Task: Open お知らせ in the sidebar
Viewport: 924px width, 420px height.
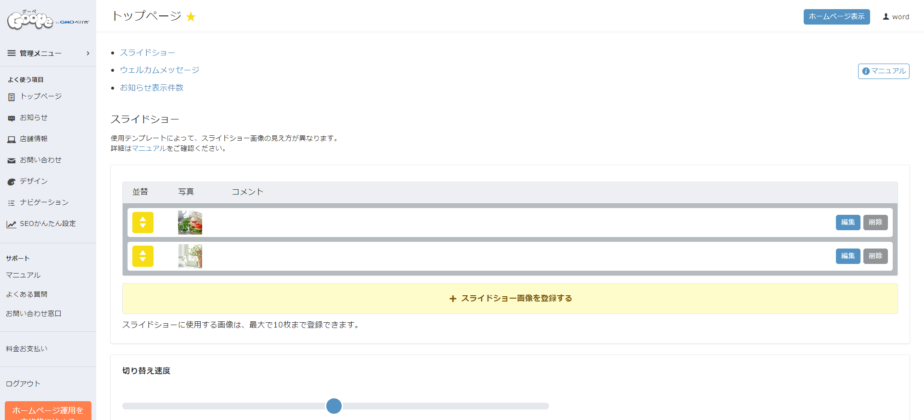Action: tap(33, 118)
